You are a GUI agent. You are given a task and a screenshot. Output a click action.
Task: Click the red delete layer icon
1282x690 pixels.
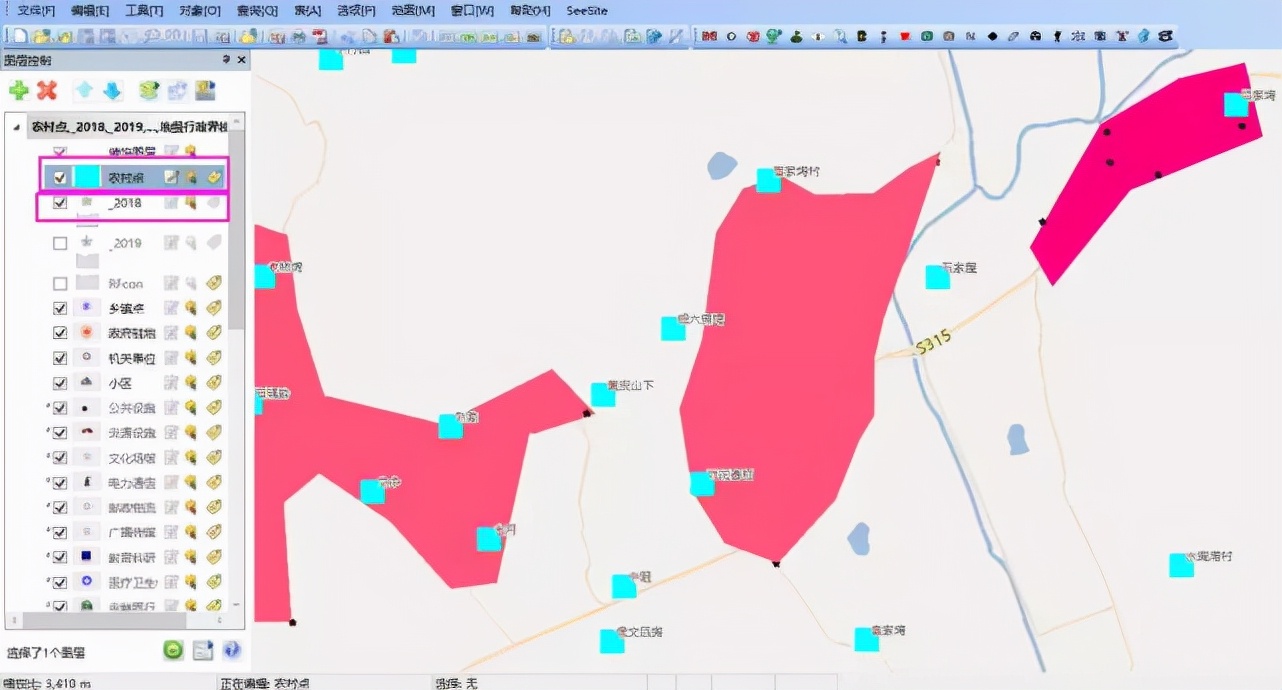[x=47, y=90]
